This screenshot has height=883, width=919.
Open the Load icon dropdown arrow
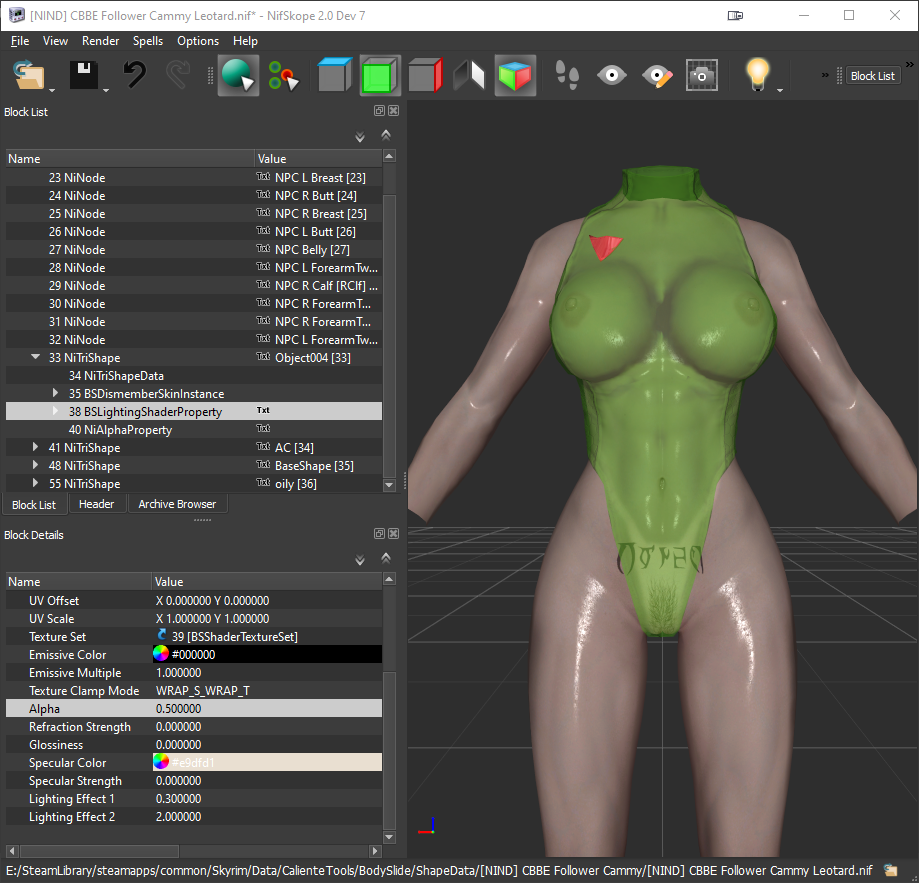click(52, 90)
